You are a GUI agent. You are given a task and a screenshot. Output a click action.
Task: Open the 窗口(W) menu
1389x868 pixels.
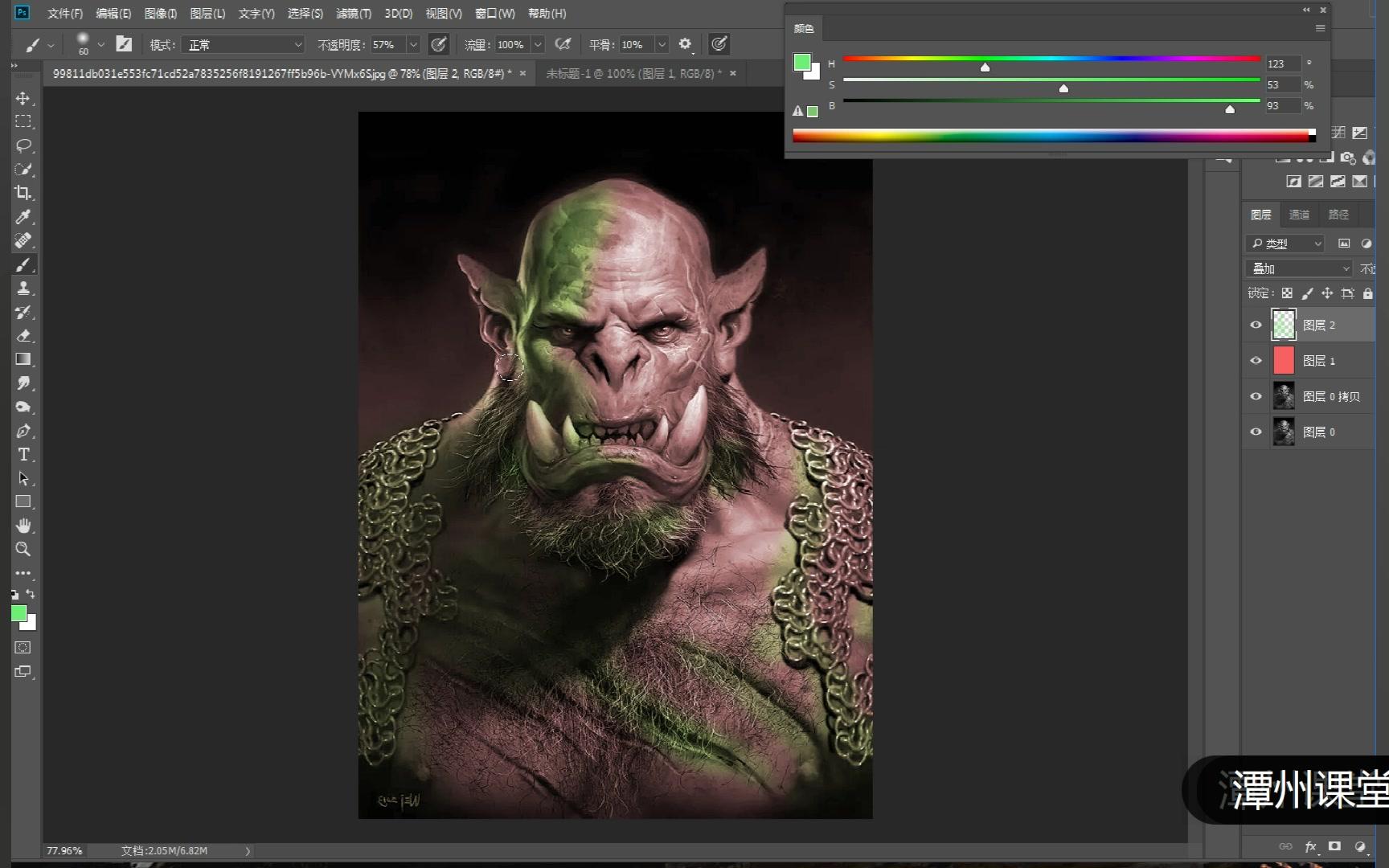click(x=494, y=14)
